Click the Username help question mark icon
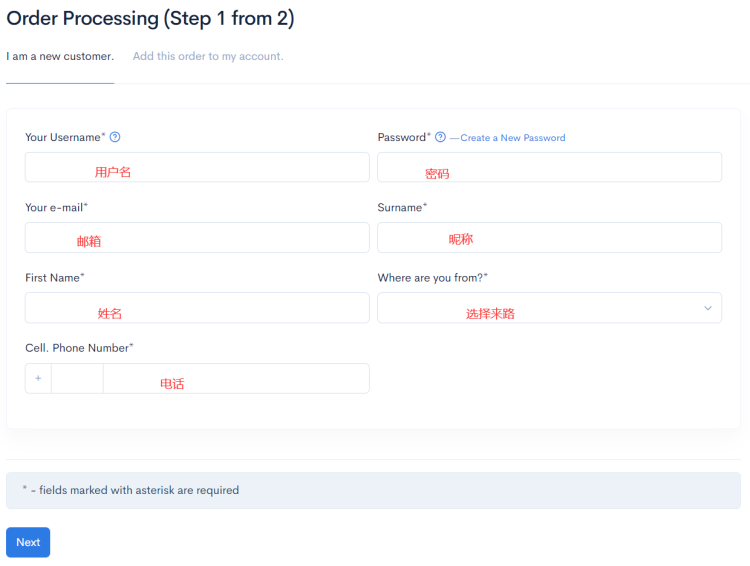This screenshot has height=566, width=750. click(115, 137)
